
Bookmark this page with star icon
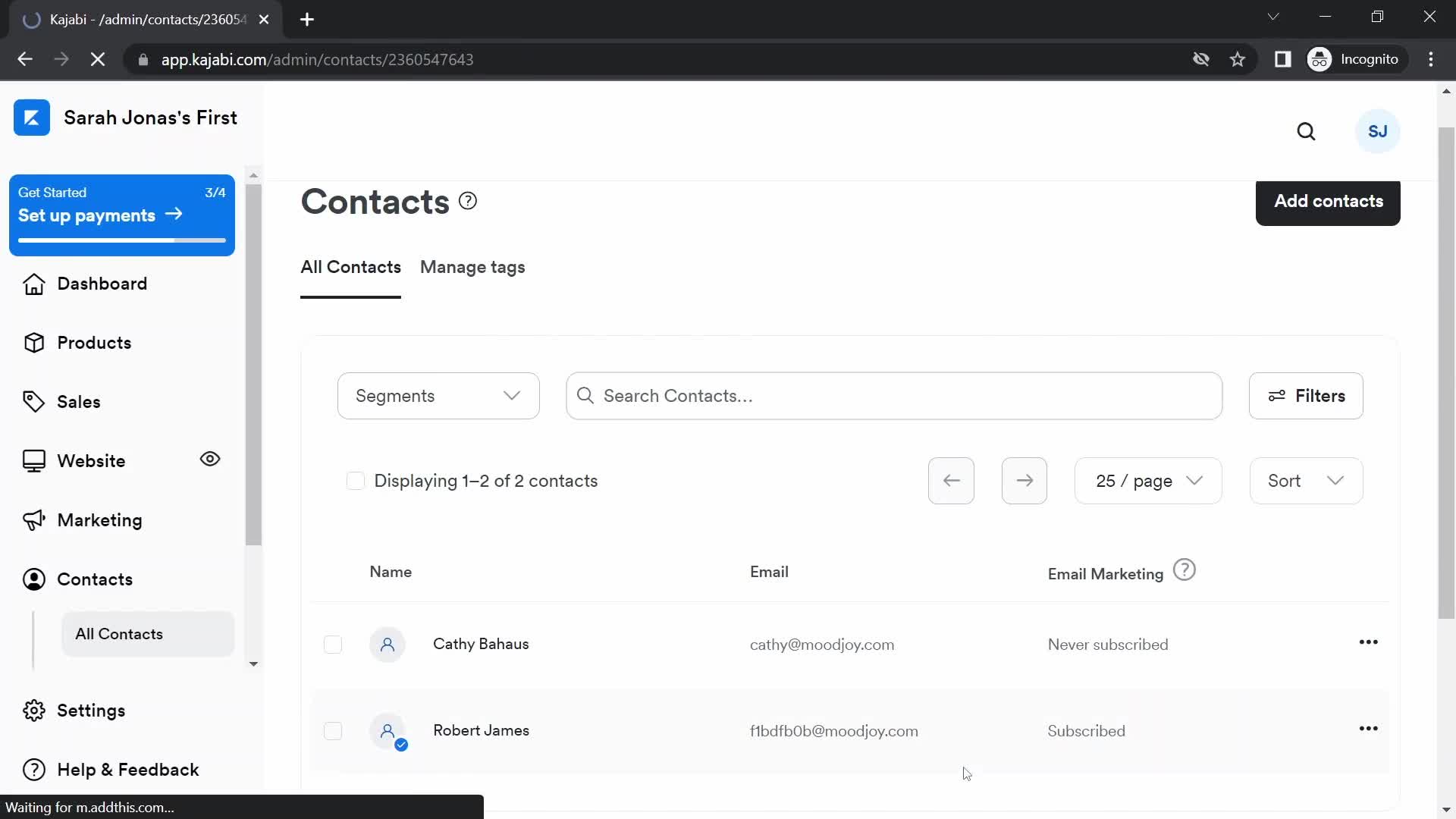1237,59
